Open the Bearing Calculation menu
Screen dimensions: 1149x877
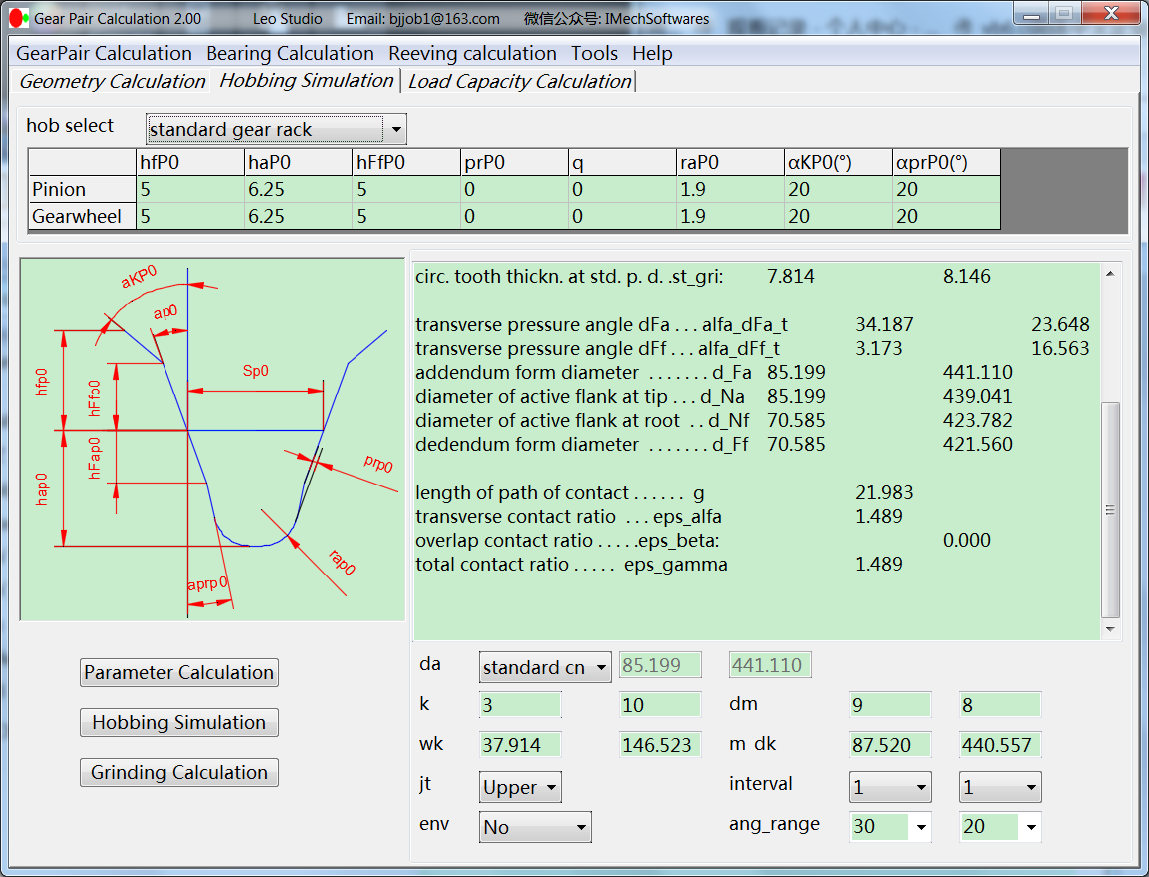[289, 53]
